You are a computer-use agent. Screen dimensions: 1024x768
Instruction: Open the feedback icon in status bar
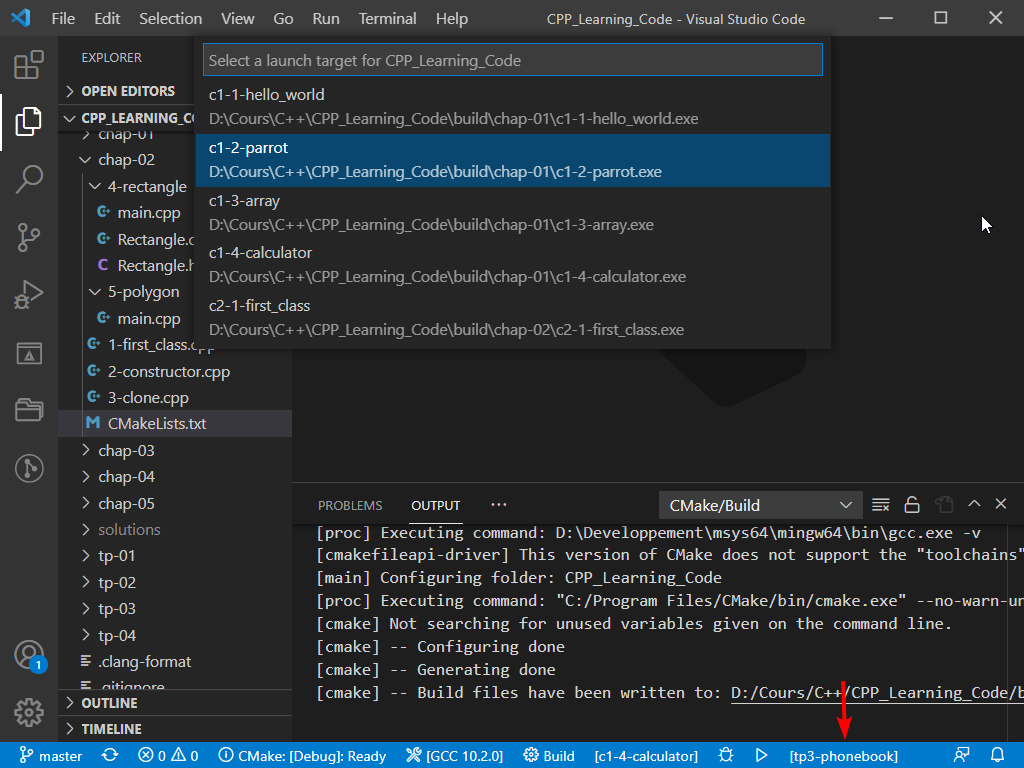(x=961, y=756)
